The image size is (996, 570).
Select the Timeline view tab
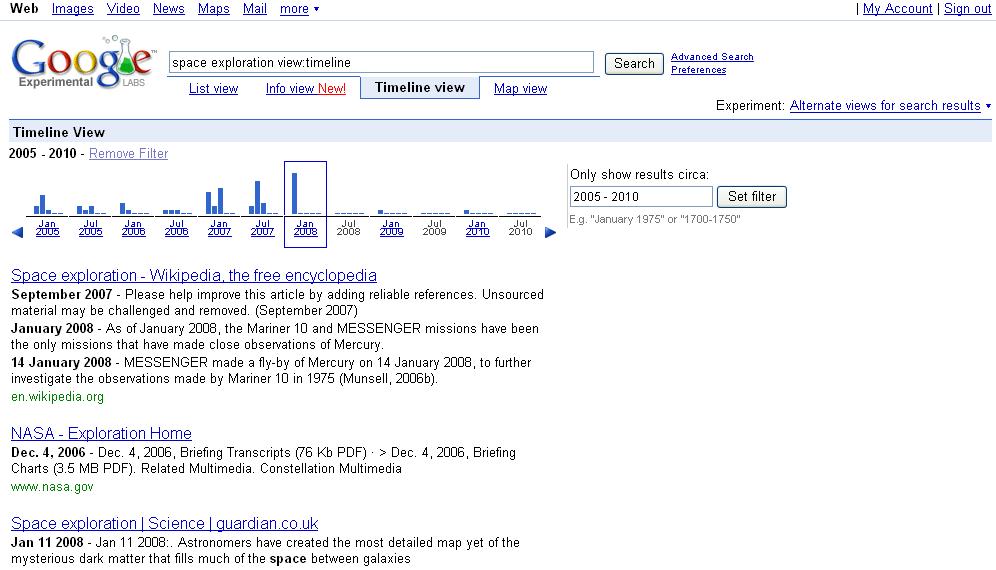(420, 88)
